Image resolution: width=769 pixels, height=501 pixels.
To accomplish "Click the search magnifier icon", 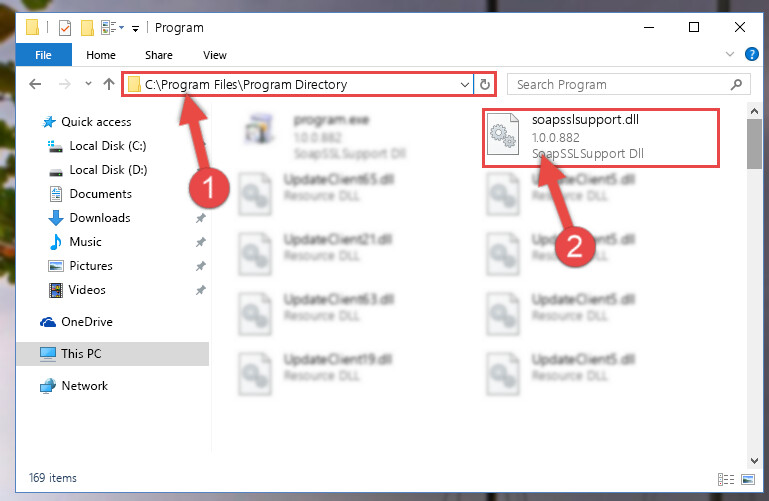I will (736, 84).
